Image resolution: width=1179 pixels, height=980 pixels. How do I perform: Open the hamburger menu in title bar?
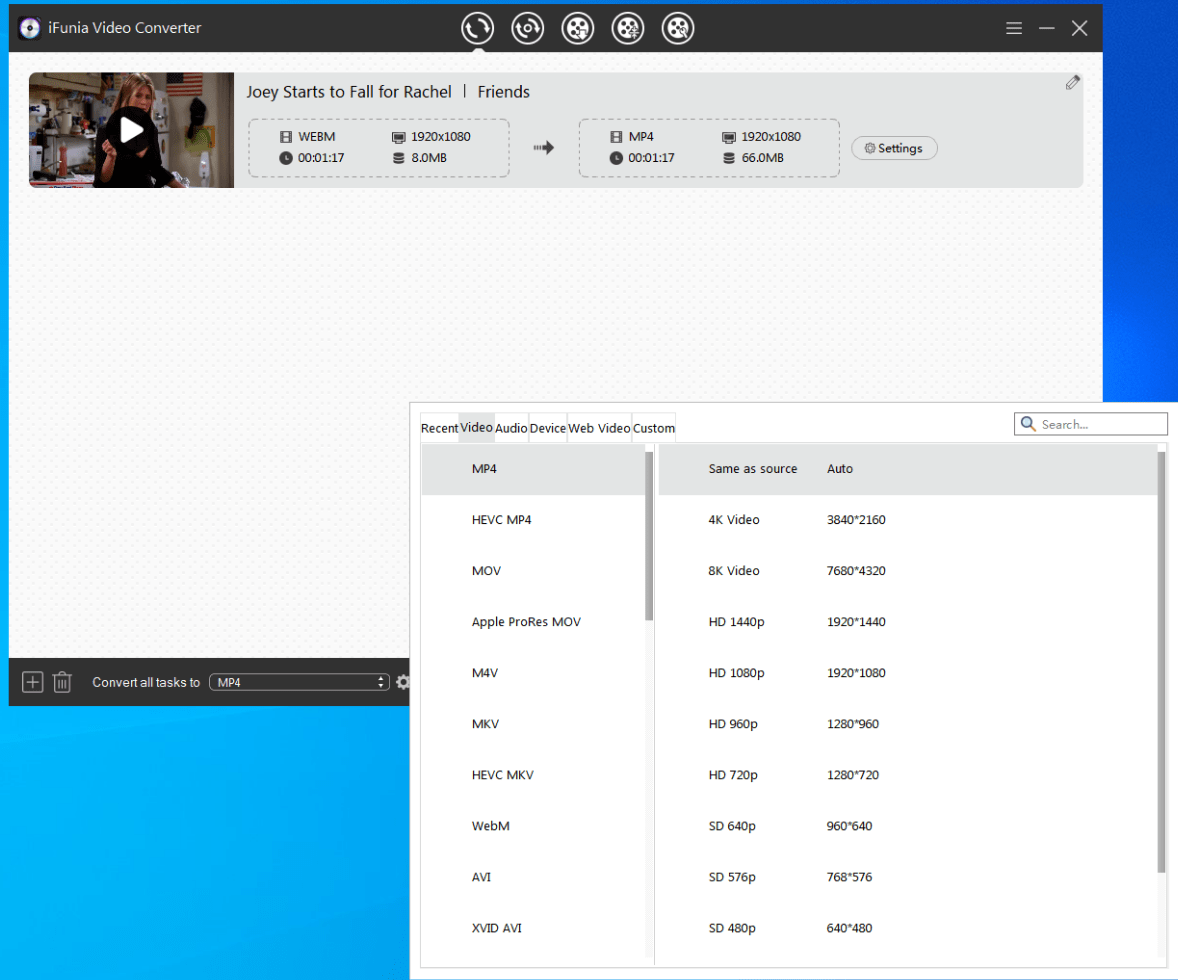pyautogui.click(x=1014, y=28)
